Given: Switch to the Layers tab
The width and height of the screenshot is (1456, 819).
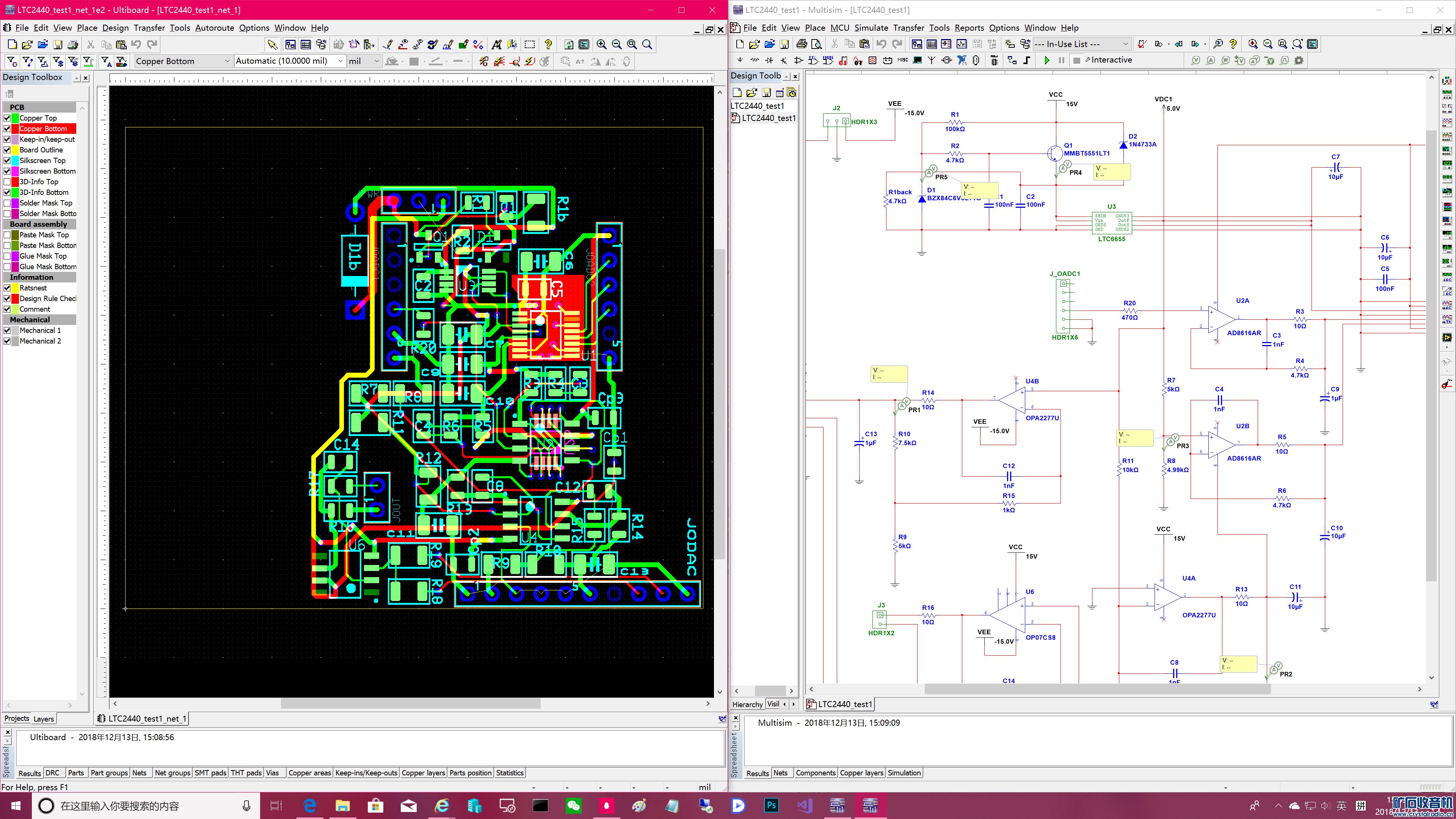Looking at the screenshot, I should (x=44, y=719).
